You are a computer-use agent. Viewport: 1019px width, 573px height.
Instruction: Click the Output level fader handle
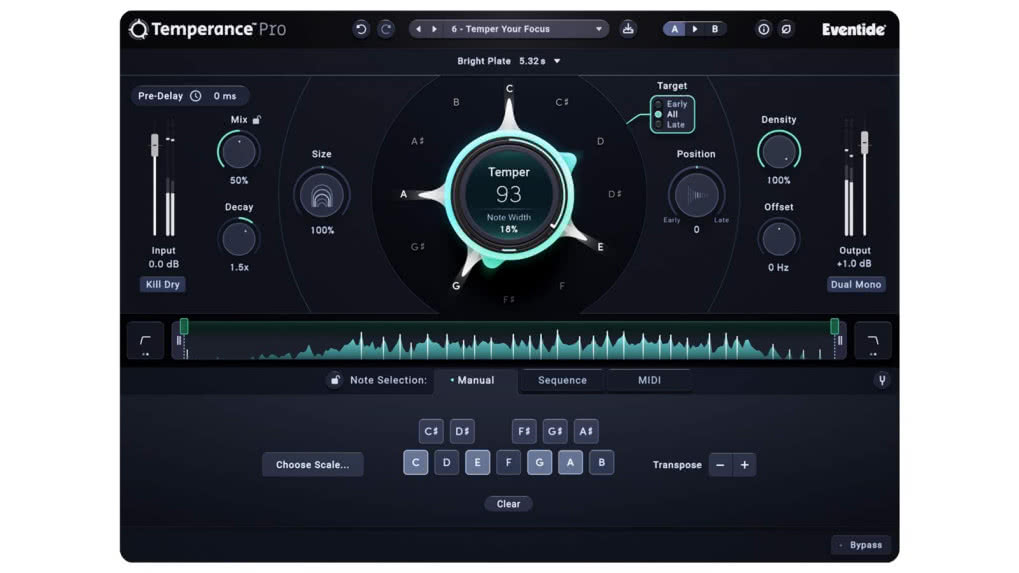864,142
